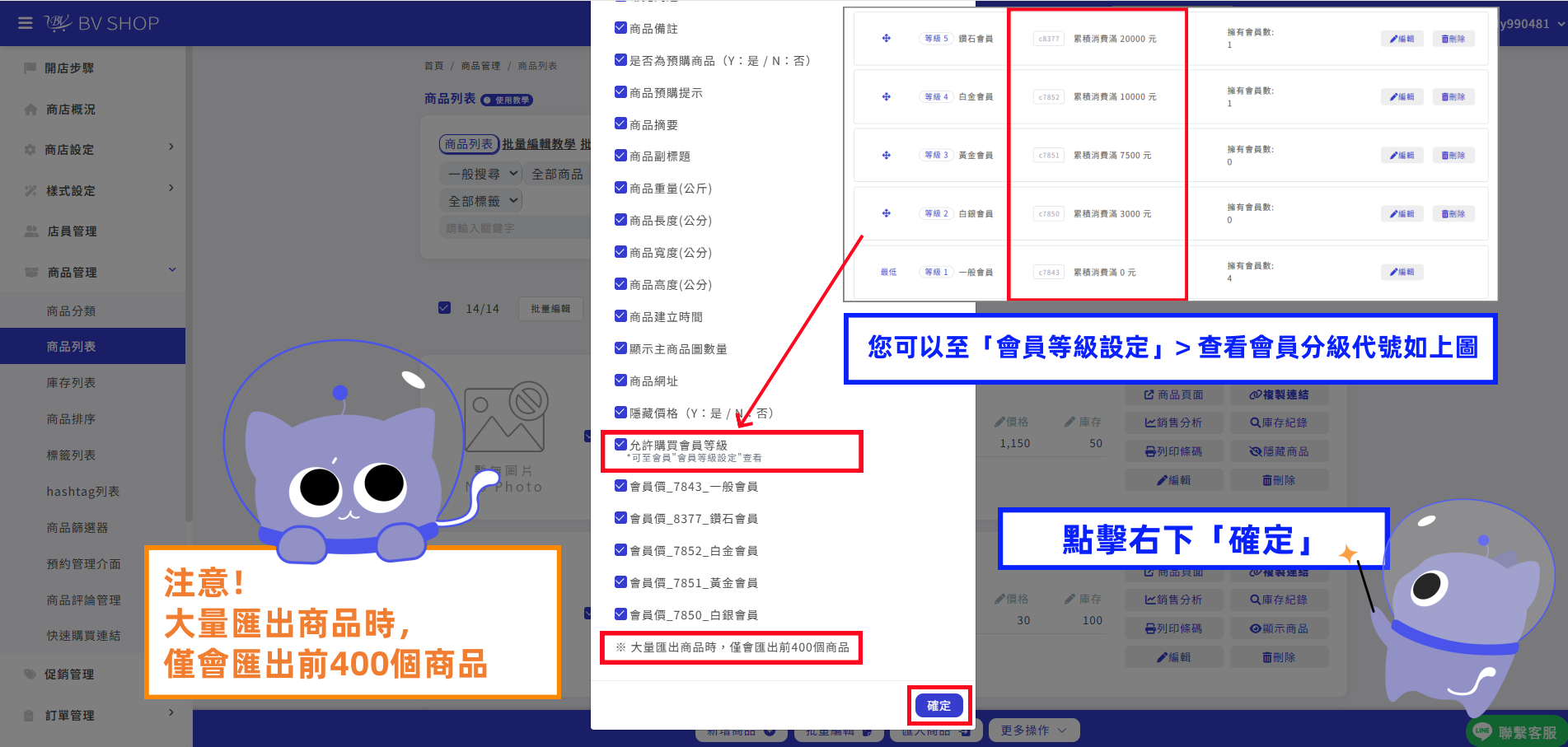Toggle the select-all checkbox beside 14/14
The image size is (1568, 747).
click(444, 308)
